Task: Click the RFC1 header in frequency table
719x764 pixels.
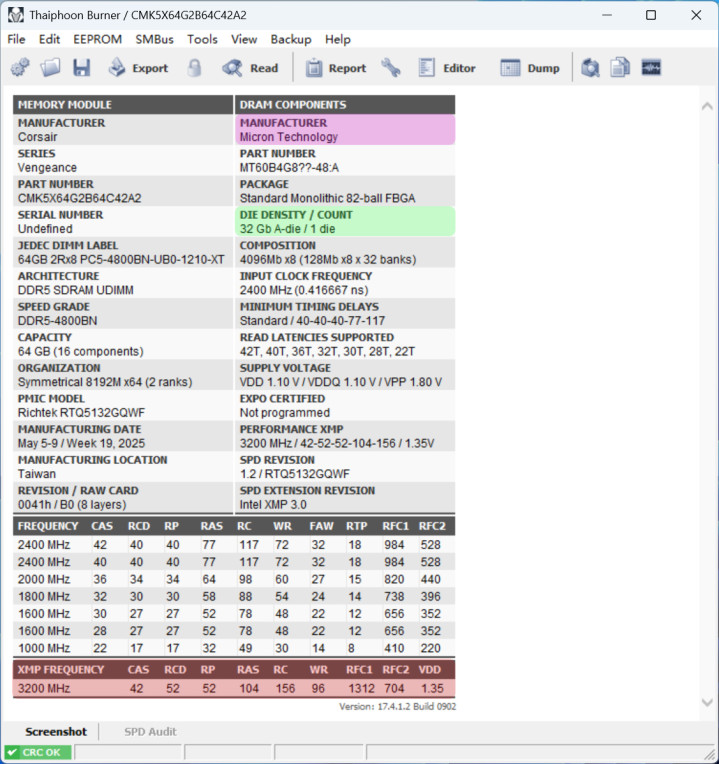Action: 395,526
